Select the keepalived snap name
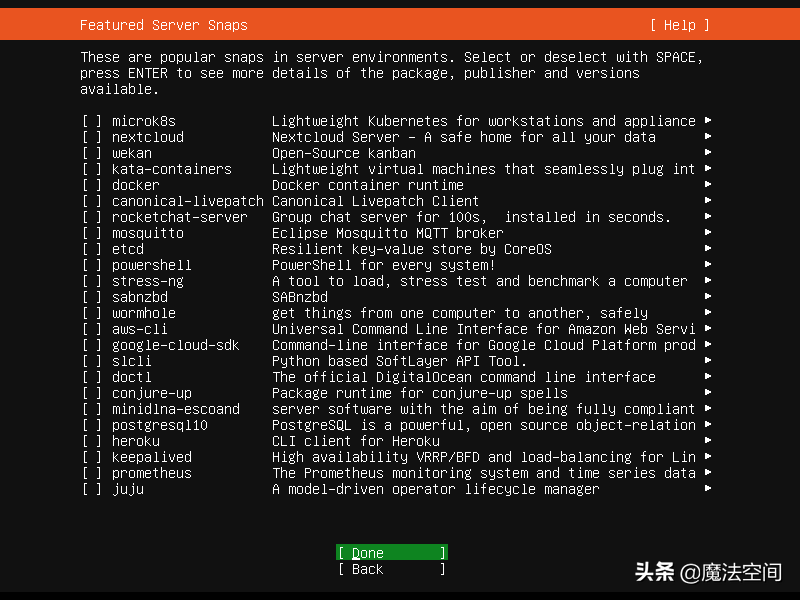800x600 pixels. point(152,457)
